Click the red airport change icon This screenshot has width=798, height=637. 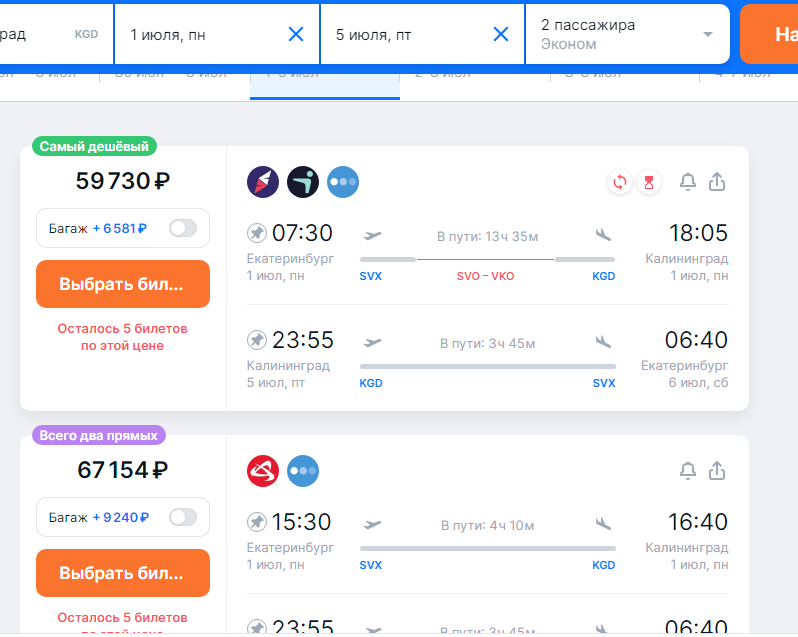coord(620,182)
